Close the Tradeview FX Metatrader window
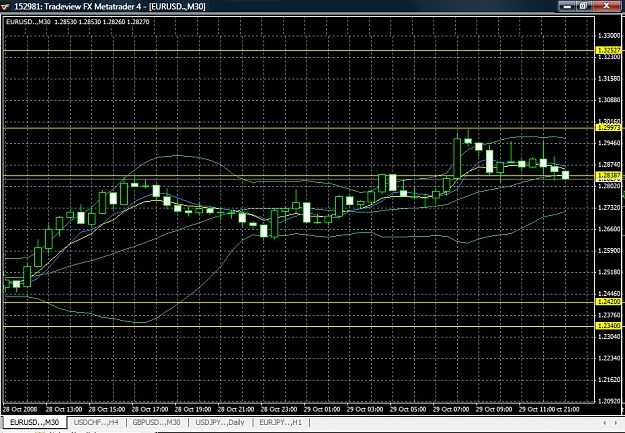This screenshot has height=433, width=625. click(607, 6)
